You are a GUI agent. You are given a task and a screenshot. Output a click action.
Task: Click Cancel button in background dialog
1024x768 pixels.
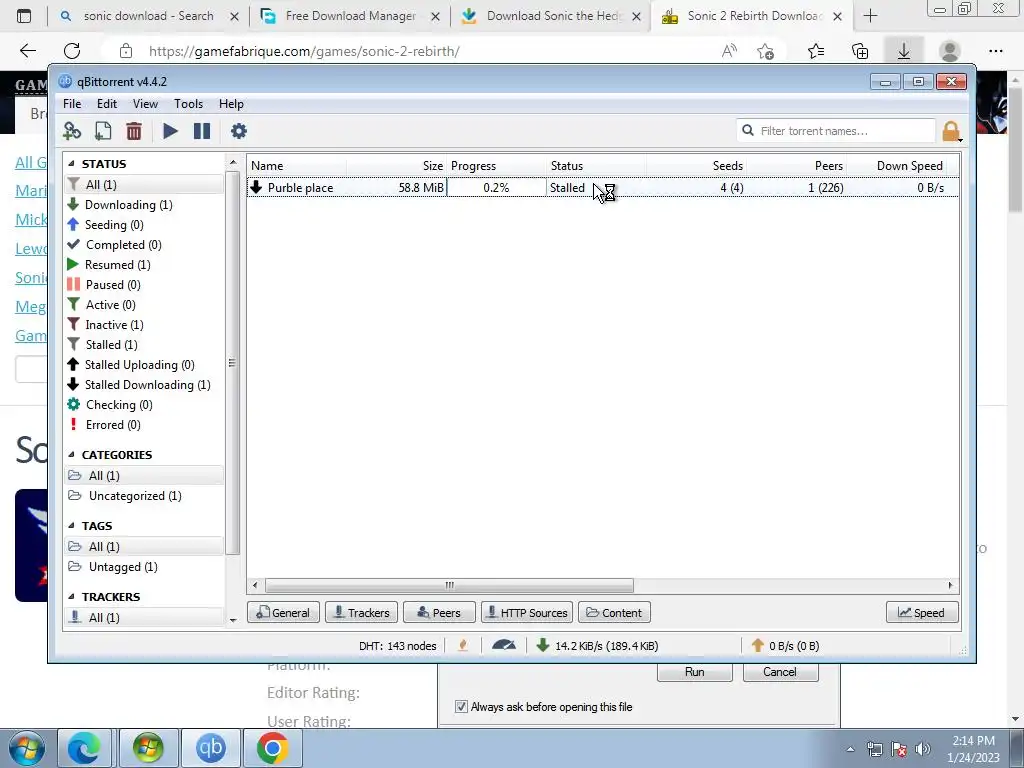780,672
